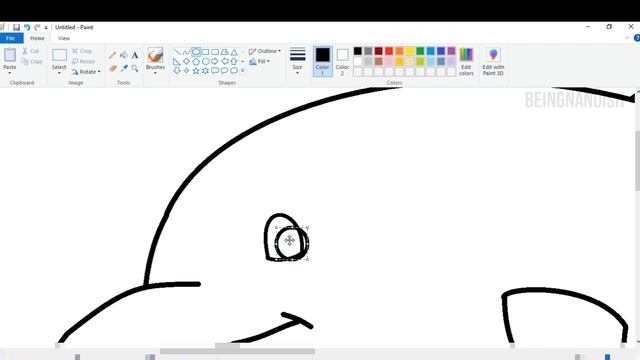This screenshot has width=640, height=360.
Task: Activate Color 1 selector
Action: coord(322,61)
